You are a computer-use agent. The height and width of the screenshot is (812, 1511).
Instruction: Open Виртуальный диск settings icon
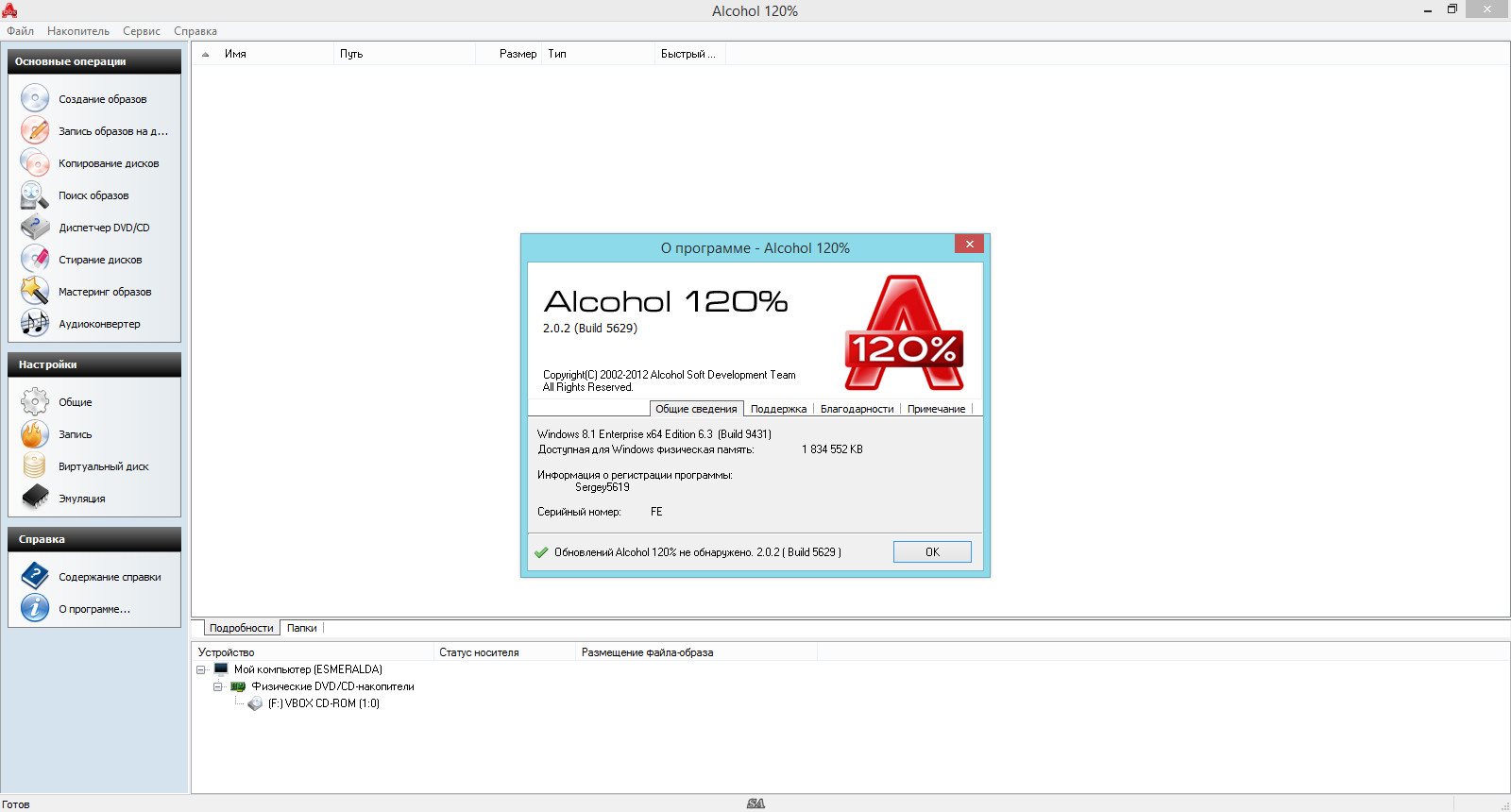(x=35, y=465)
